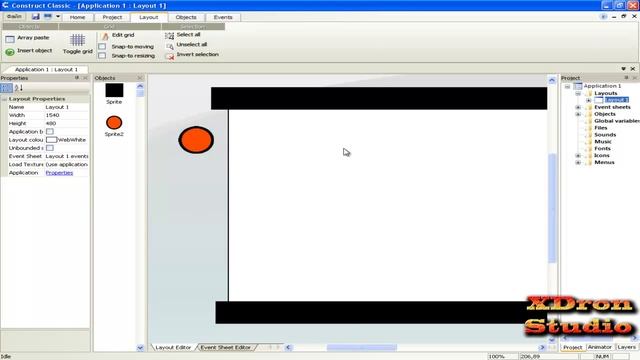Expand the Event sheets tree node
This screenshot has height=360, width=640.
578,107
